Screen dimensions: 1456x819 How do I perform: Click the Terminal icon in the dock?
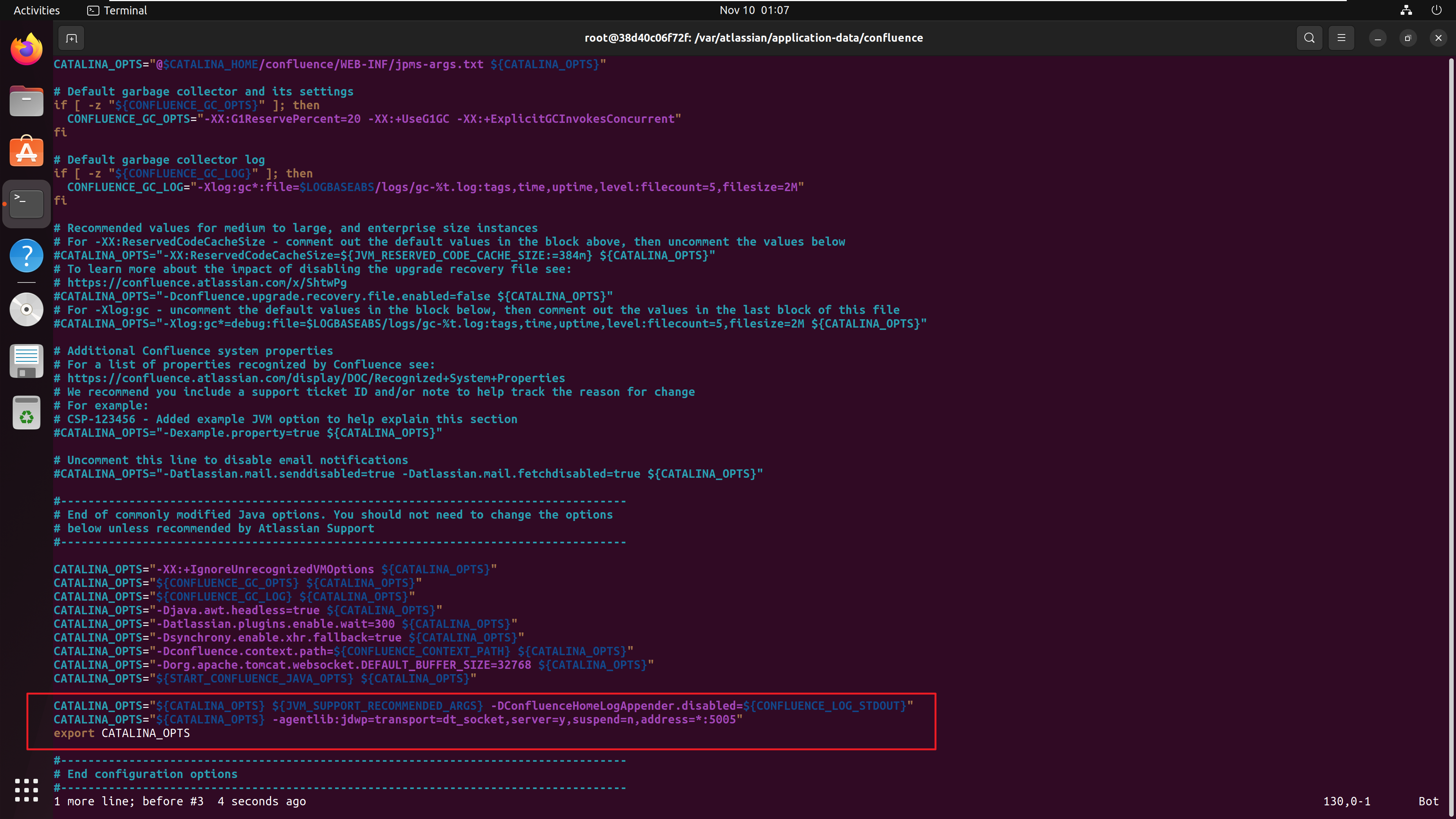27,204
